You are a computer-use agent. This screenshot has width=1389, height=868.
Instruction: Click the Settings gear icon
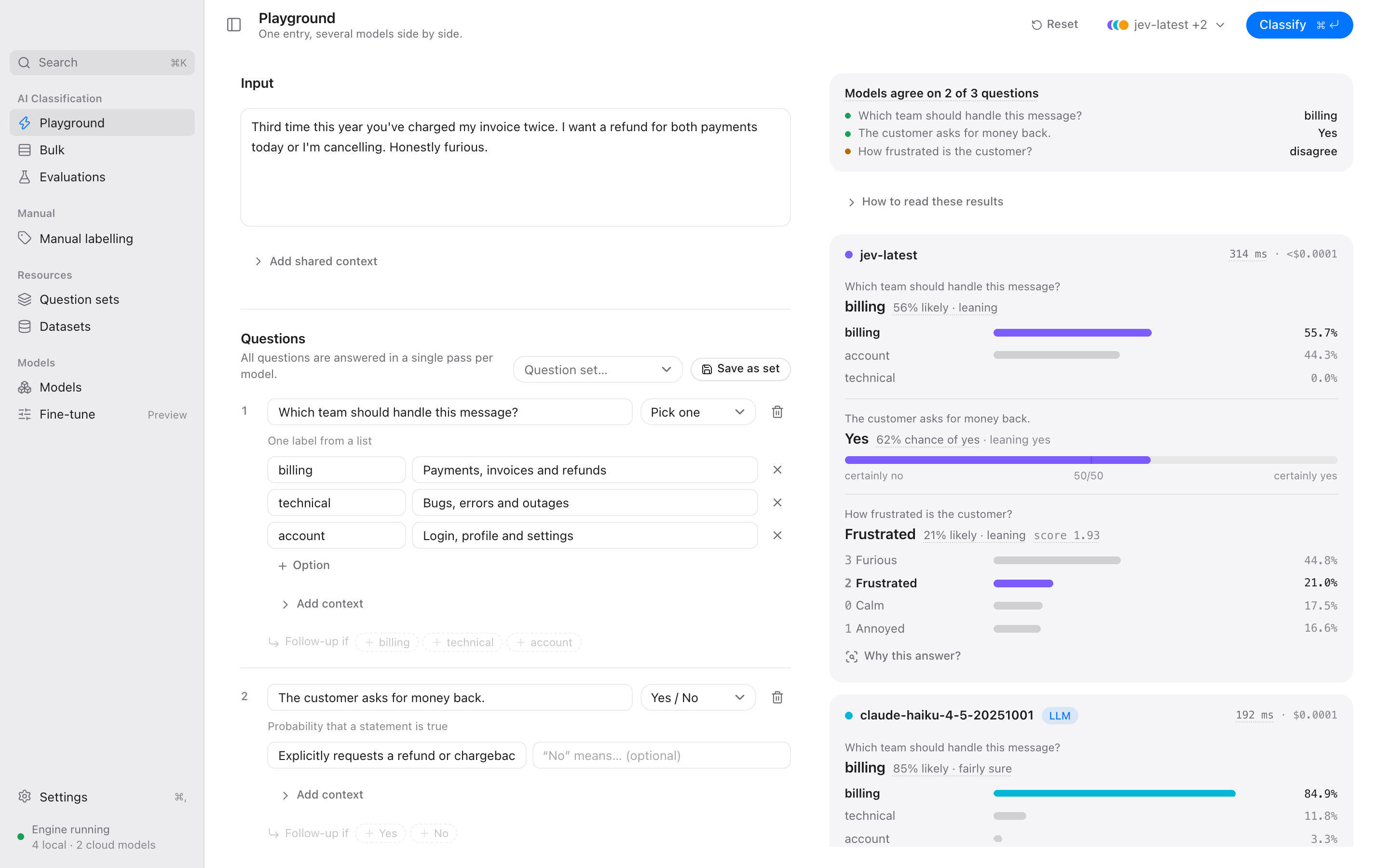pyautogui.click(x=25, y=796)
